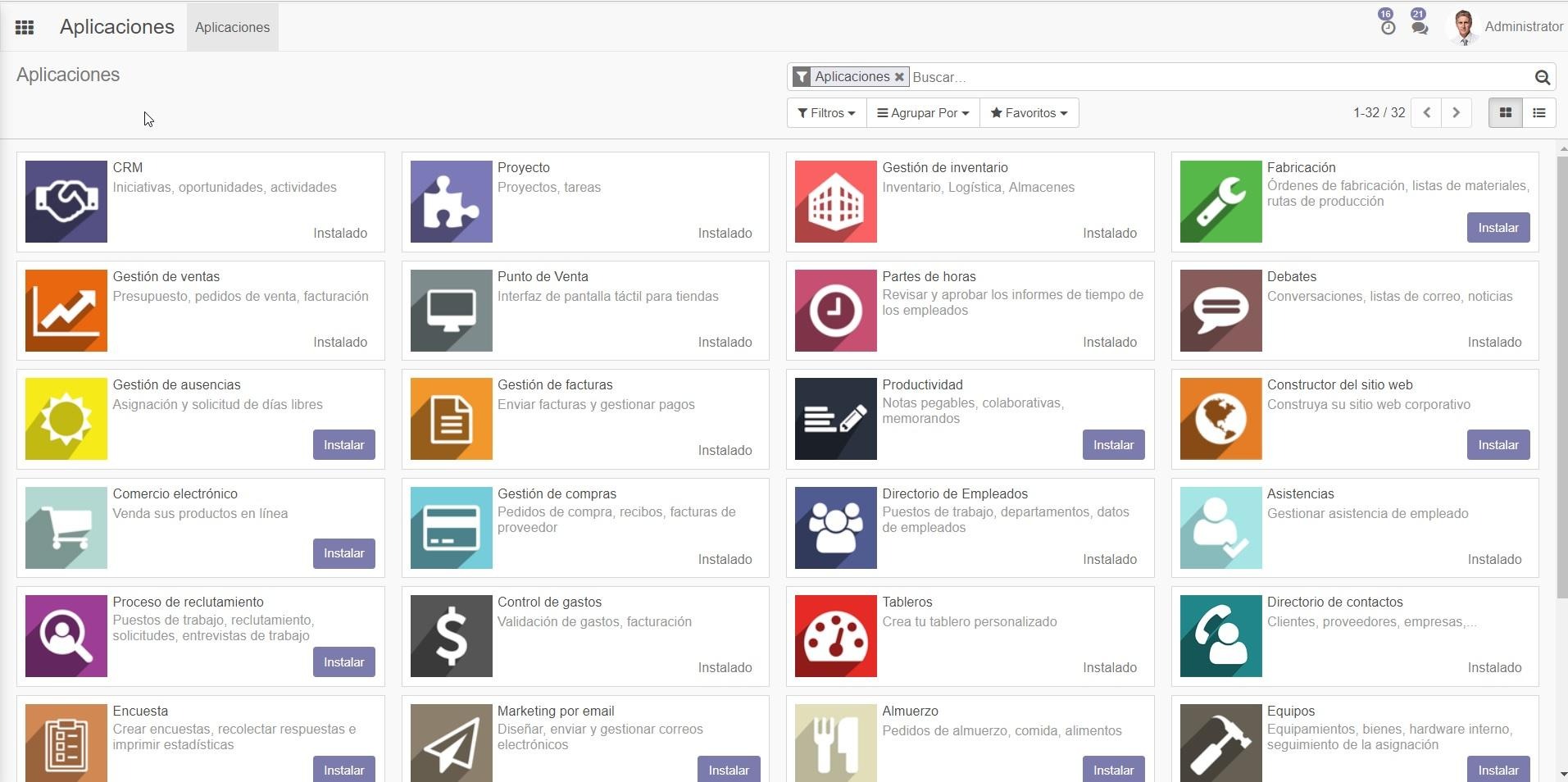Install the Fabricación app
This screenshot has height=782, width=1568.
[x=1498, y=228]
